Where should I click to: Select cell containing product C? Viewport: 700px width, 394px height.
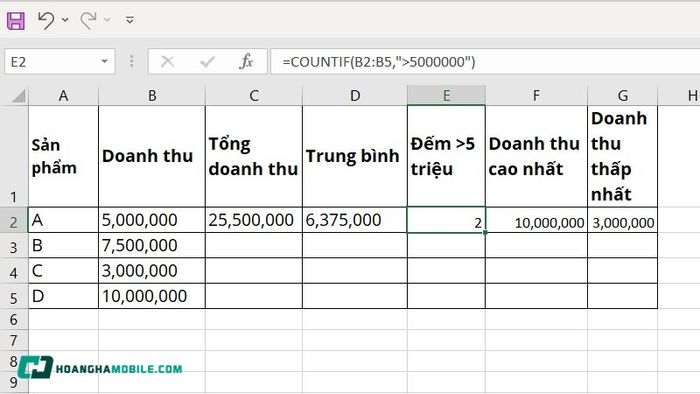coord(63,271)
